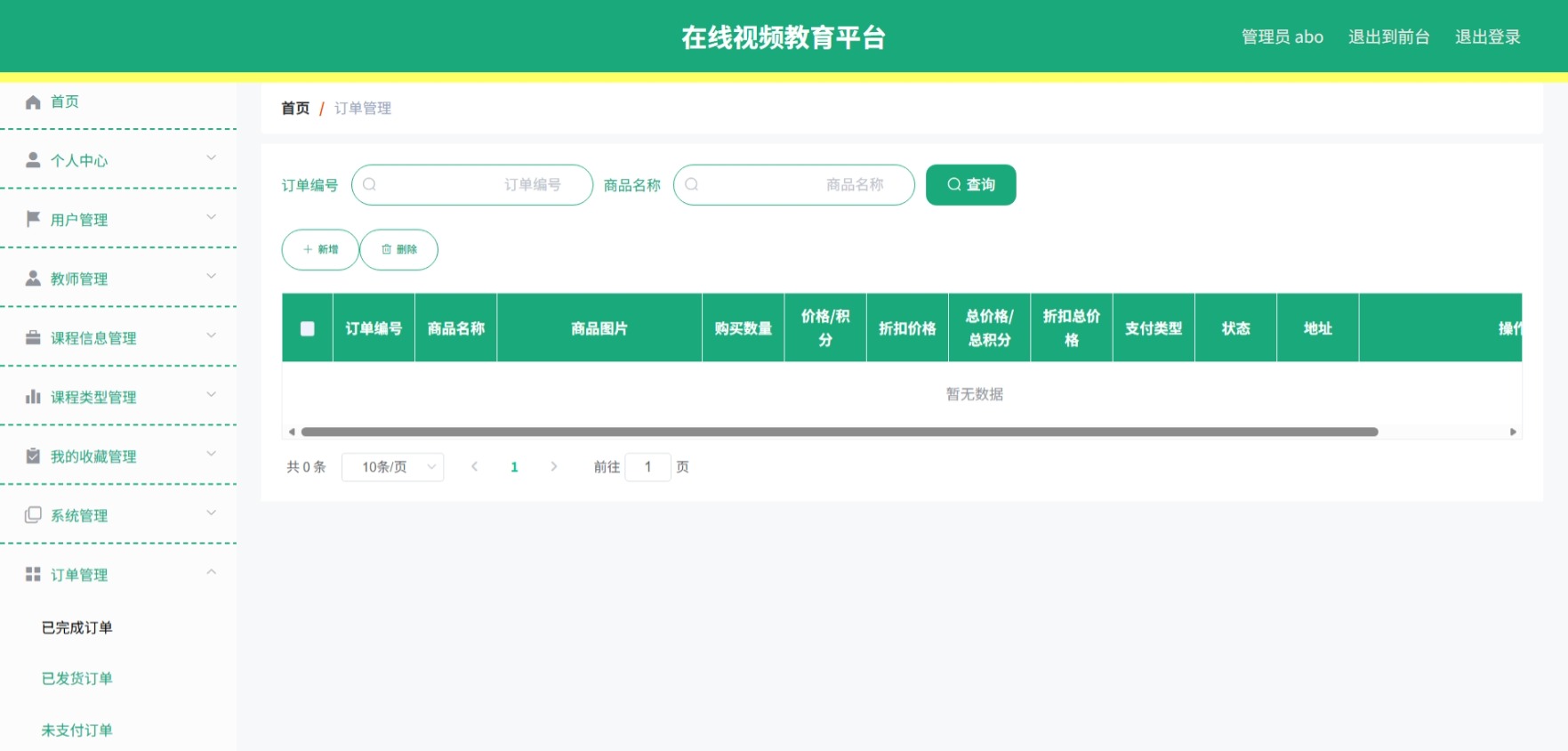Image resolution: width=1568 pixels, height=751 pixels.
Task: Click the teacher icon for 教师管理
Action: tap(33, 279)
